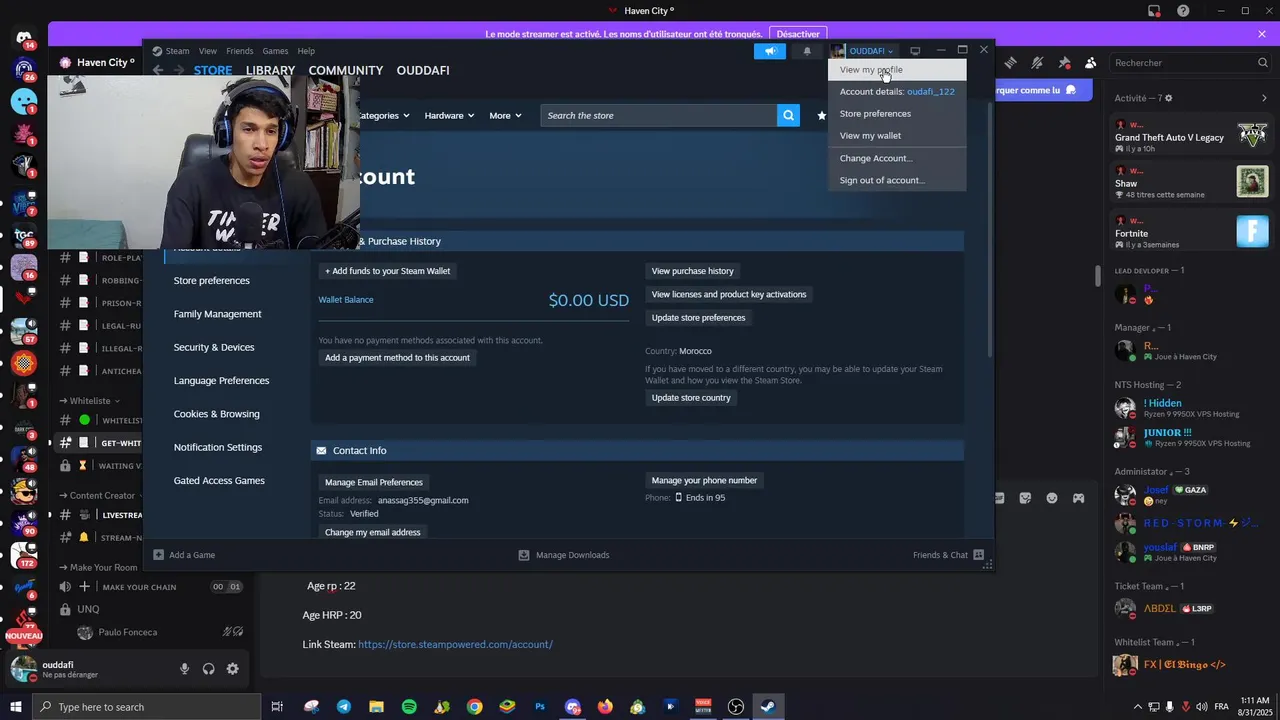The image size is (1280, 720).
Task: Click the Steam taskbar icon
Action: click(768, 707)
